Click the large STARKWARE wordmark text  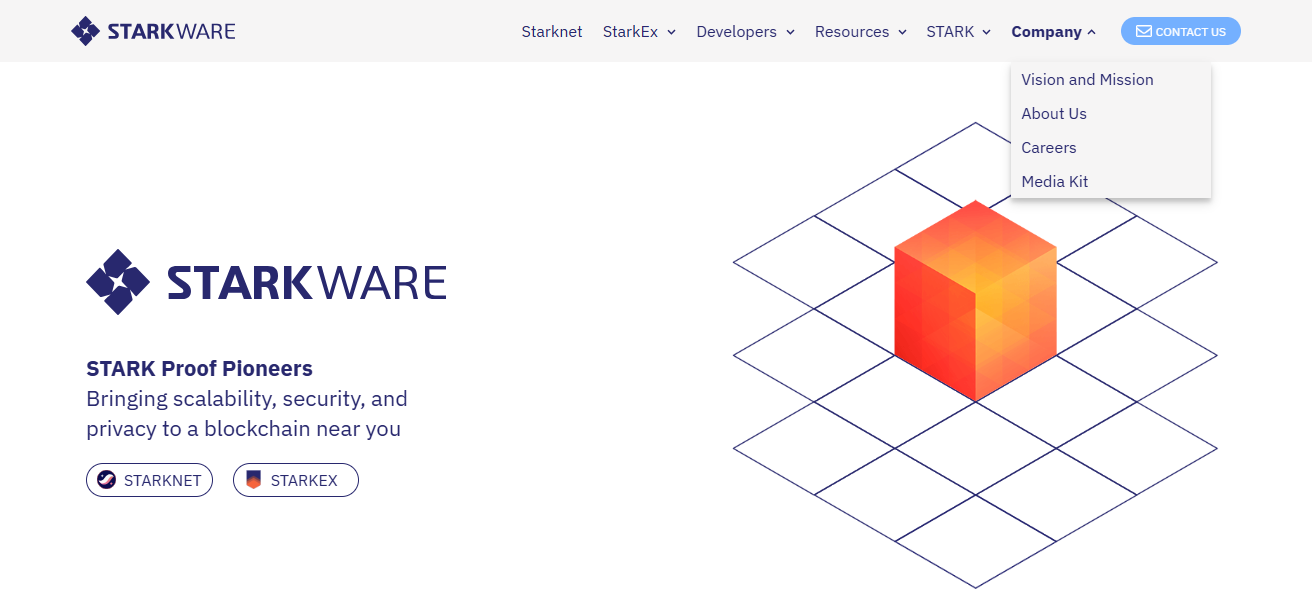(306, 283)
